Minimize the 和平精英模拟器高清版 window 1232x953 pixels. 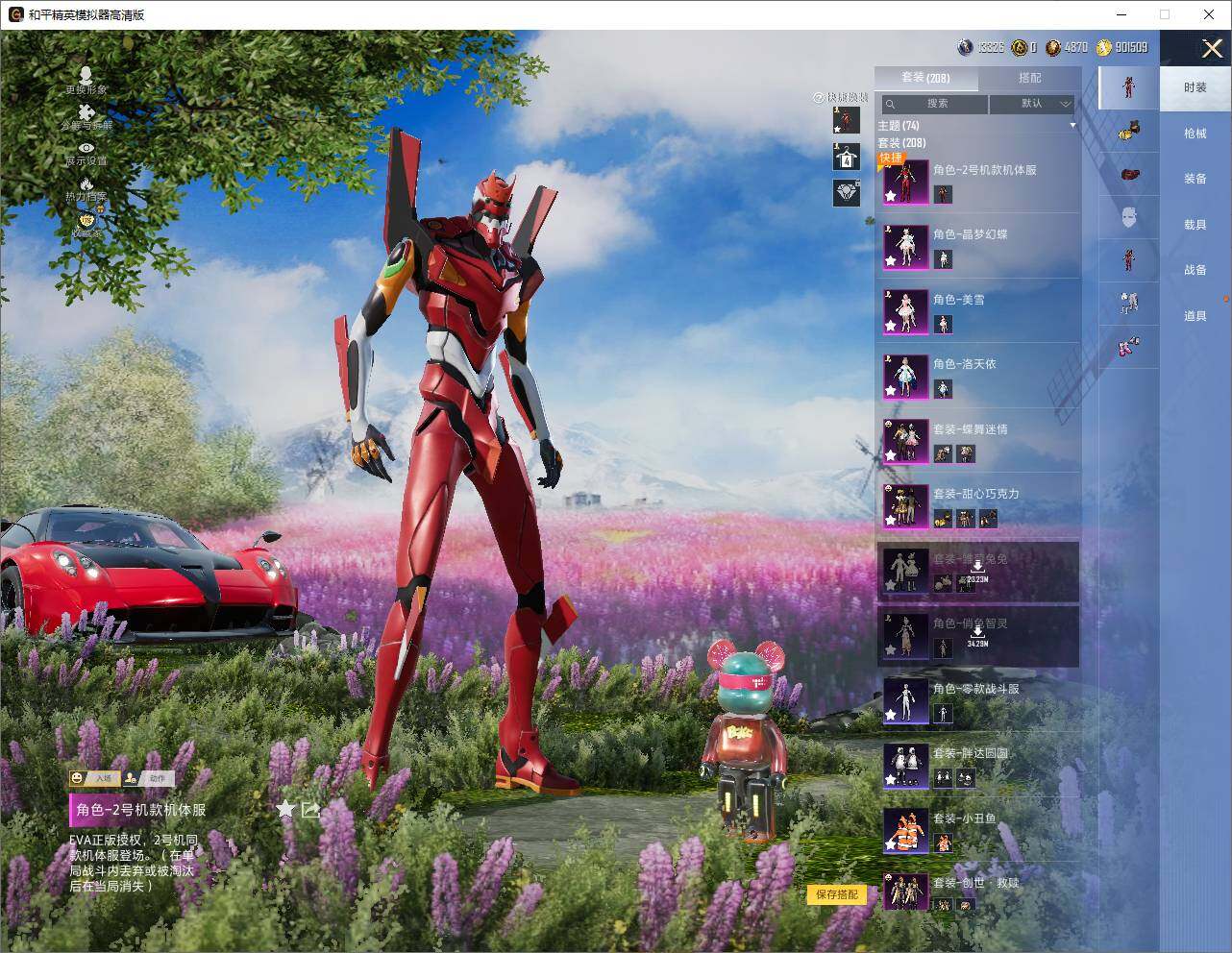pos(1122,14)
